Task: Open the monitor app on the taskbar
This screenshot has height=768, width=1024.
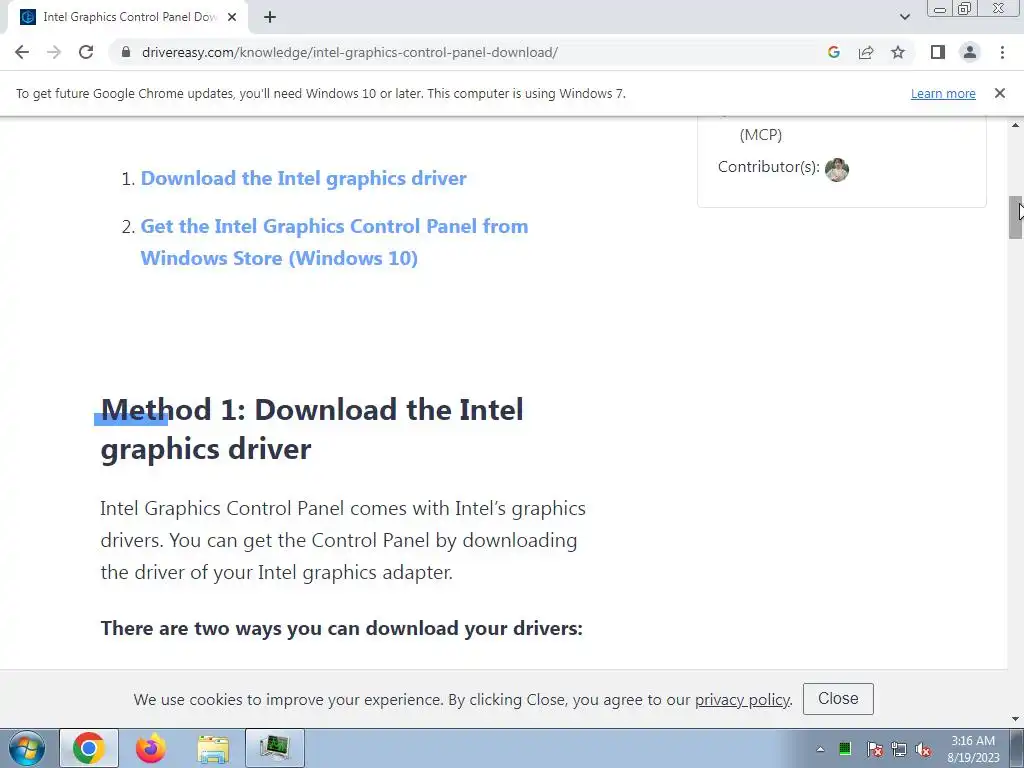Action: click(275, 748)
